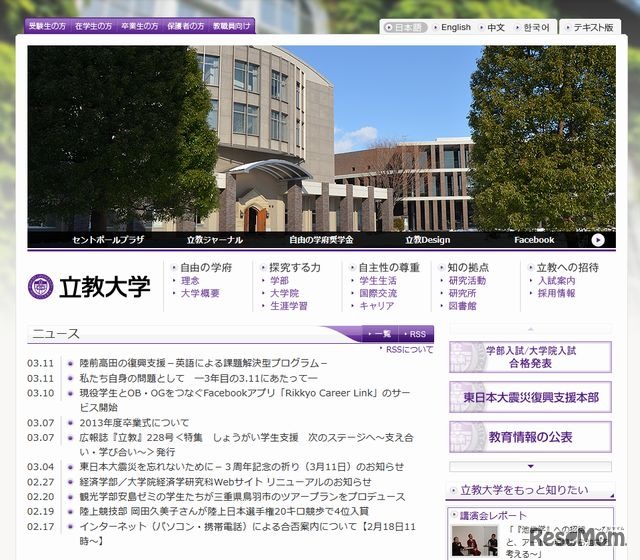Image resolution: width=640 pixels, height=560 pixels.
Task: Open news 2013年度卒業式について
Action: pos(134,423)
